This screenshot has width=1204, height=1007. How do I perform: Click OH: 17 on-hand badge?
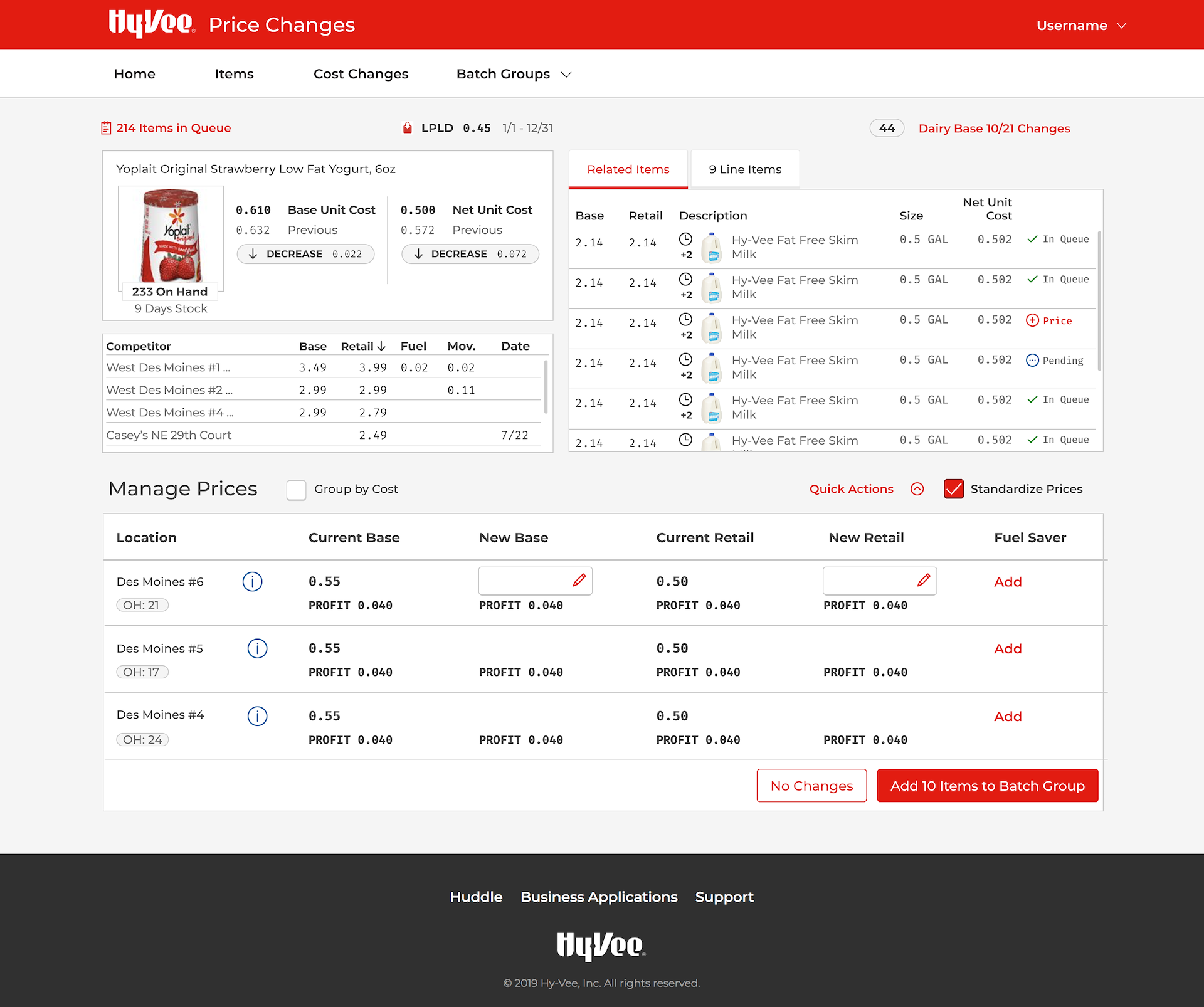pos(142,672)
